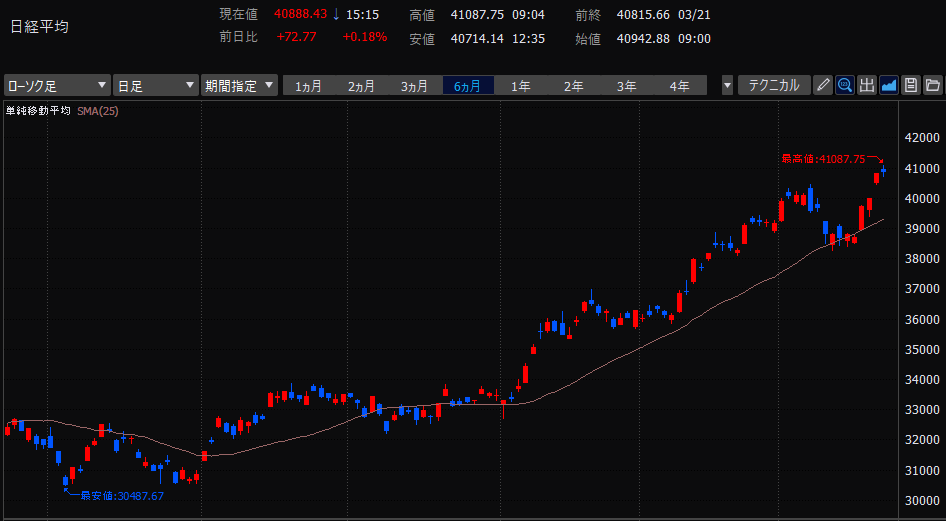
Task: Open saved settings with folder icon
Action: coord(933,85)
